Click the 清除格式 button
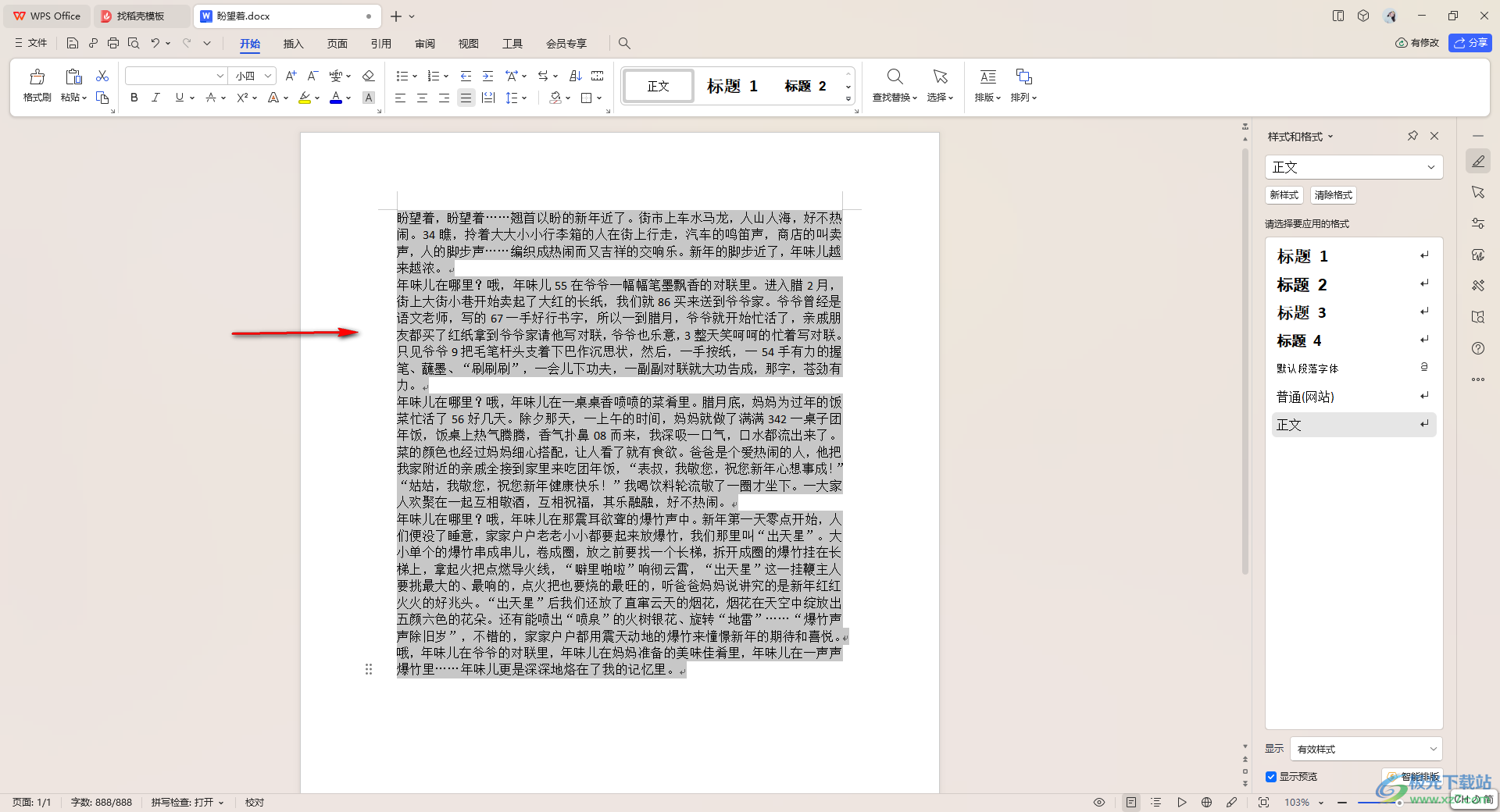The image size is (1500, 812). click(1333, 195)
